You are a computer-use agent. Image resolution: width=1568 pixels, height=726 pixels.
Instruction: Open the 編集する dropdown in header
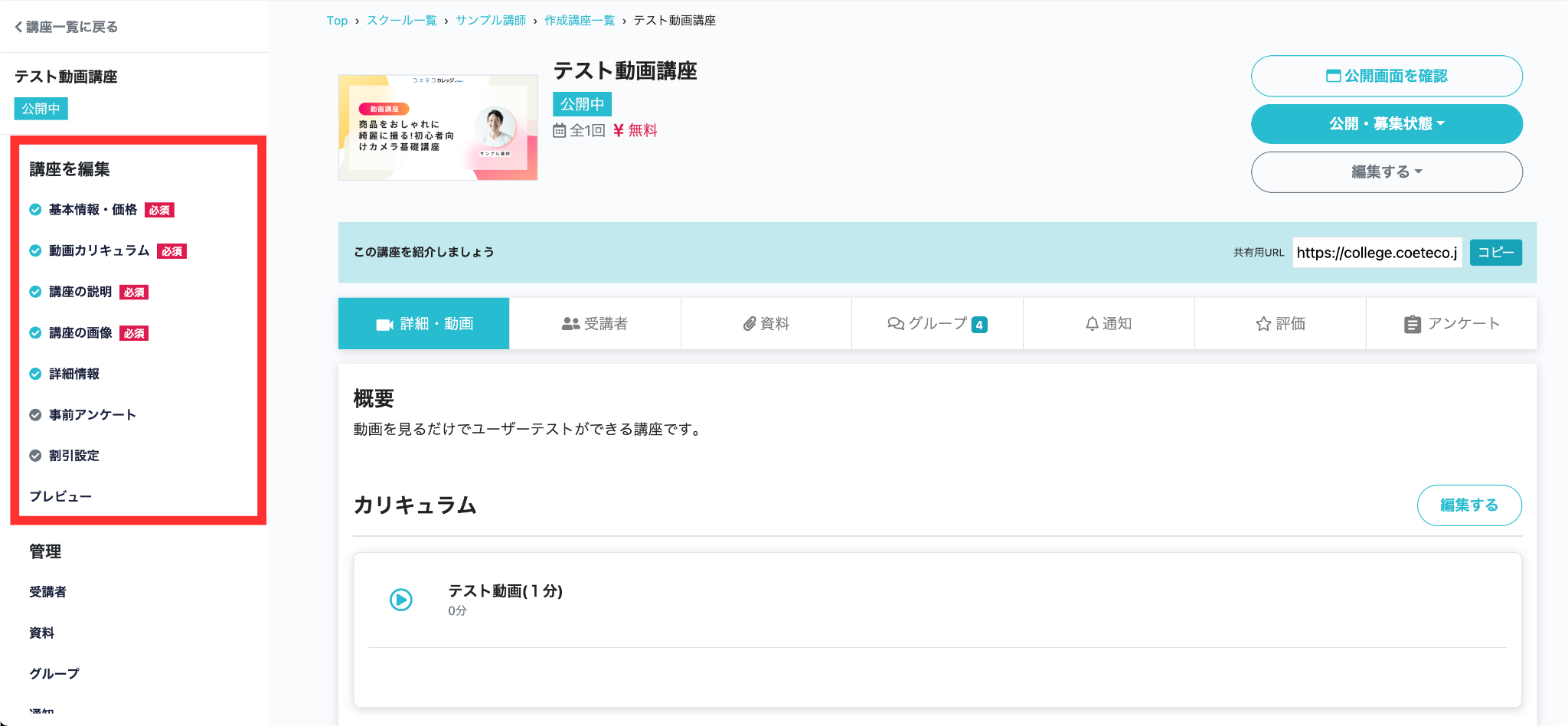[1386, 172]
